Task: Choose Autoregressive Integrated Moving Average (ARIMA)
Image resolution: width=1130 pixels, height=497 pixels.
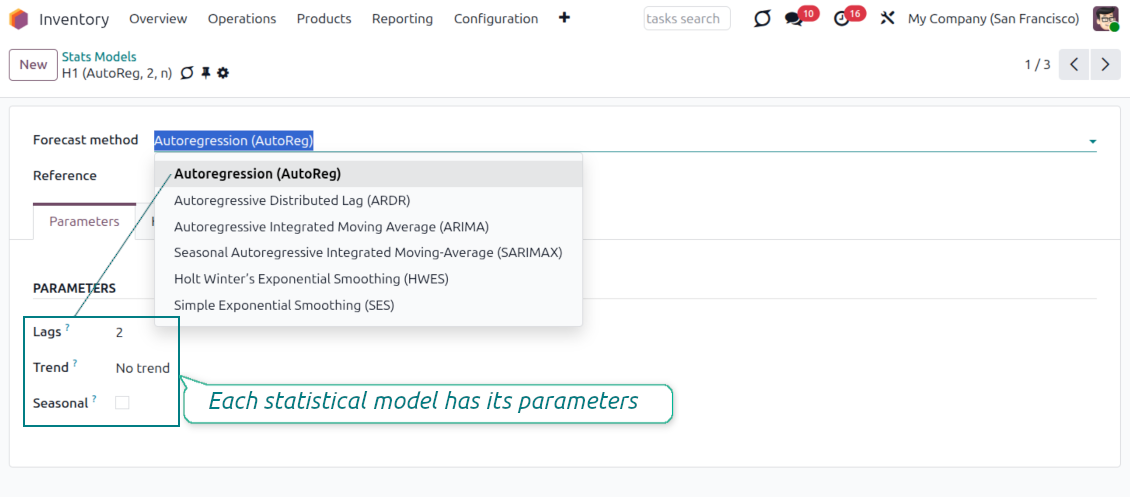Action: click(x=368, y=227)
